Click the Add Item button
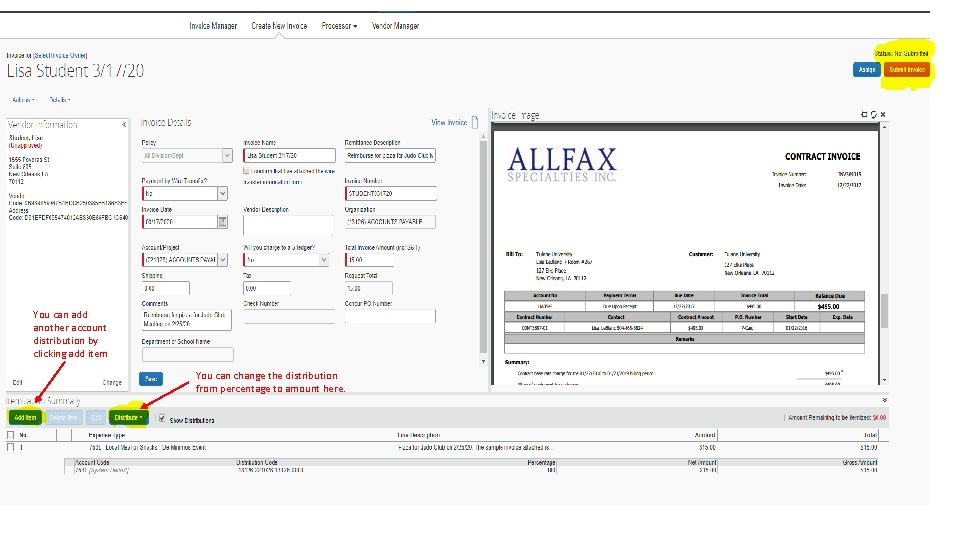Viewport: 960px width, 540px height. [25, 418]
